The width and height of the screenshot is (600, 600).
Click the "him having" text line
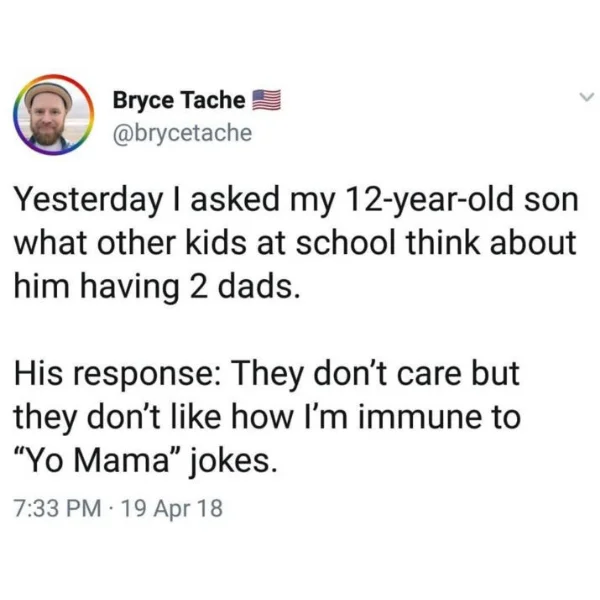click(x=96, y=288)
